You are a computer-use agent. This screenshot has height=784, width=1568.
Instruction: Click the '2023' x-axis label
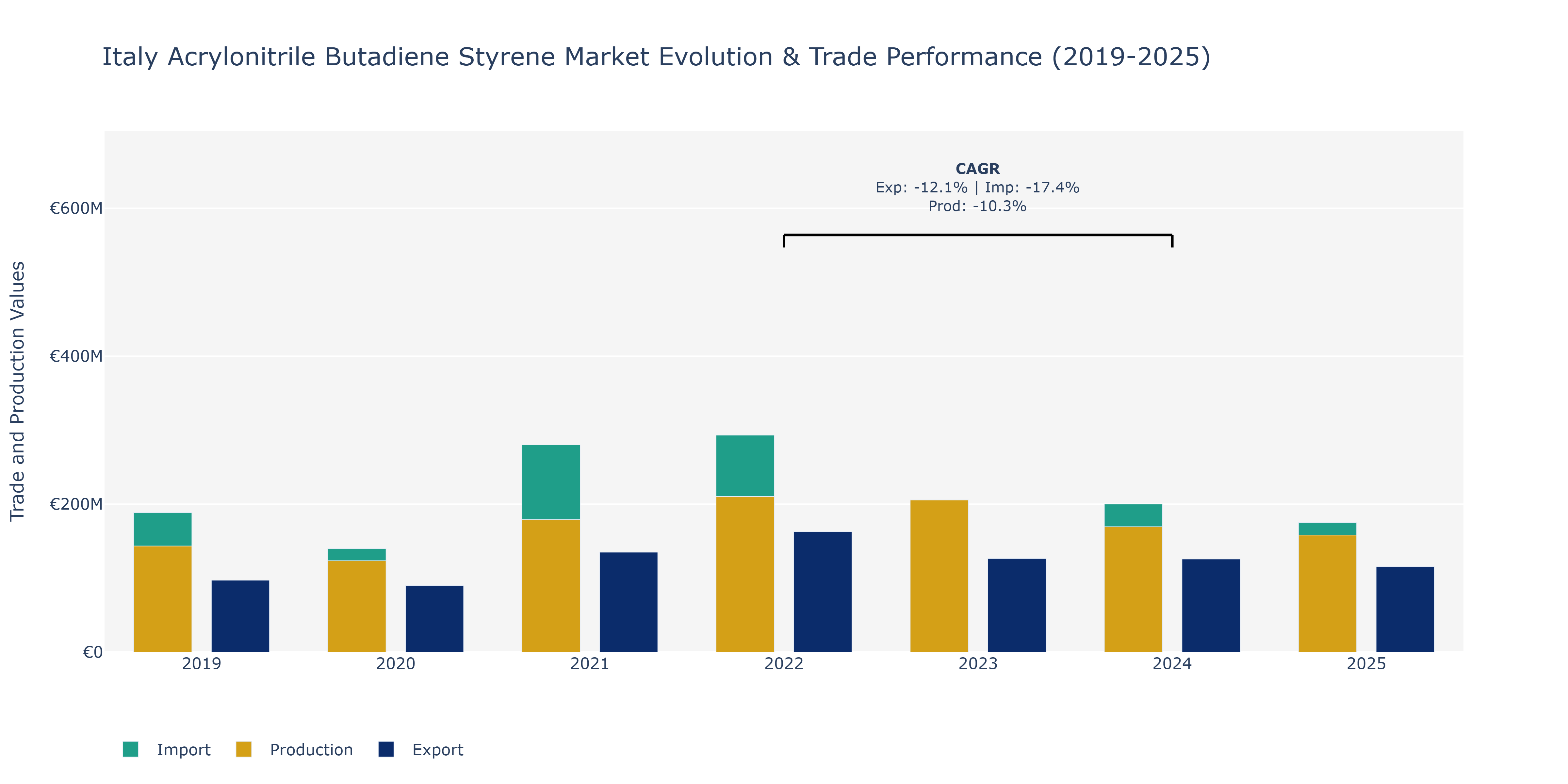978,663
